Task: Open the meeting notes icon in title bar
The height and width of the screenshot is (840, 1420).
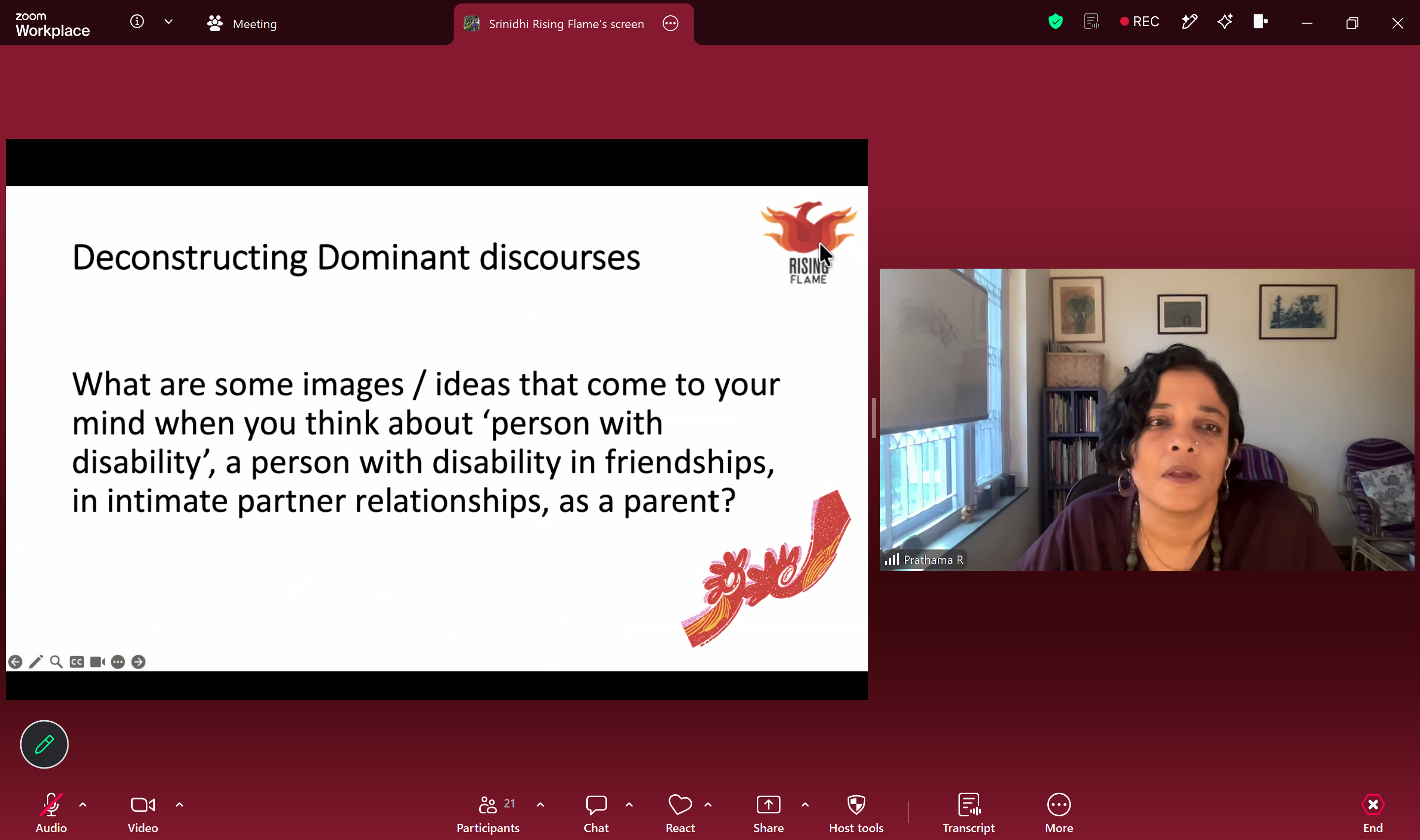Action: [1092, 22]
